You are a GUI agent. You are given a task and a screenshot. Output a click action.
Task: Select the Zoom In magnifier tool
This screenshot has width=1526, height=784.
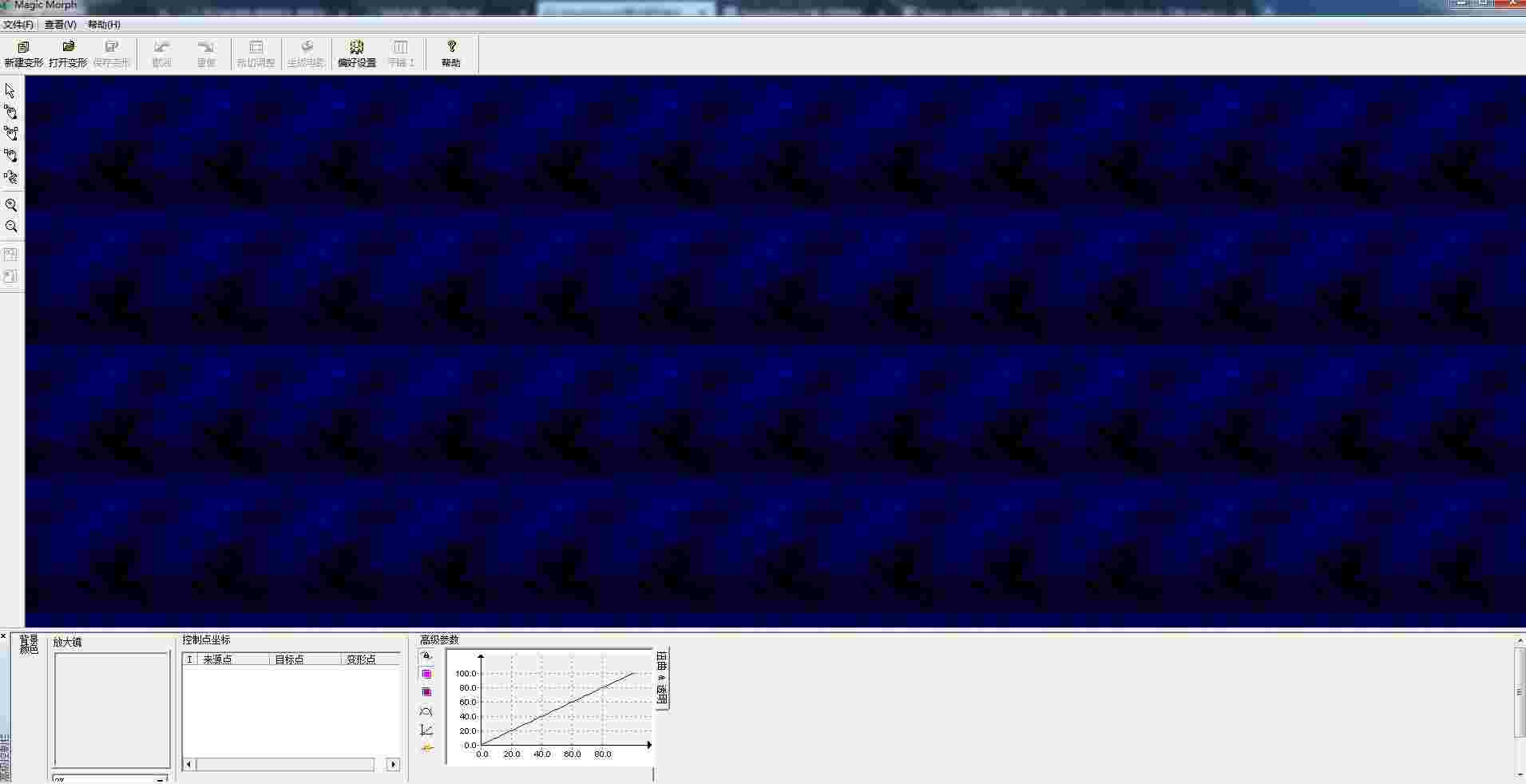point(11,205)
